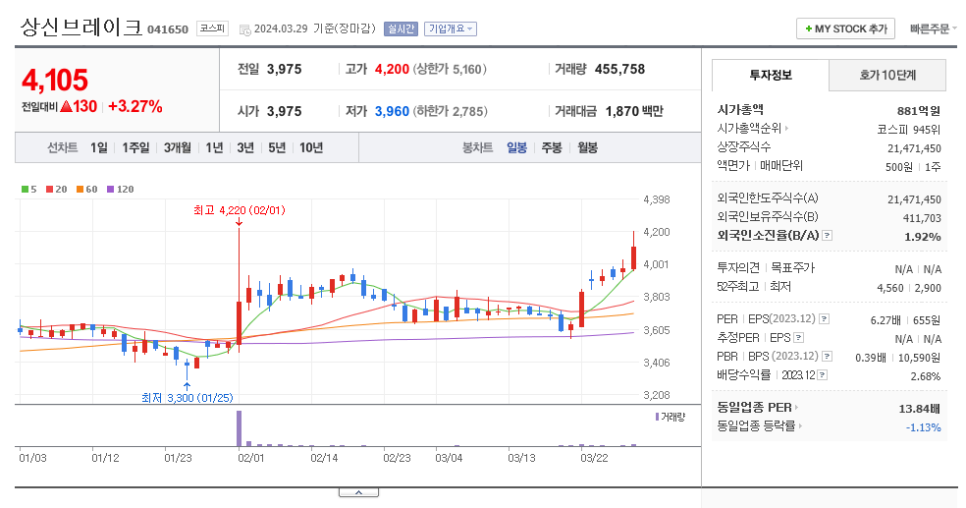Click the 저가 value 3,960

click(392, 111)
